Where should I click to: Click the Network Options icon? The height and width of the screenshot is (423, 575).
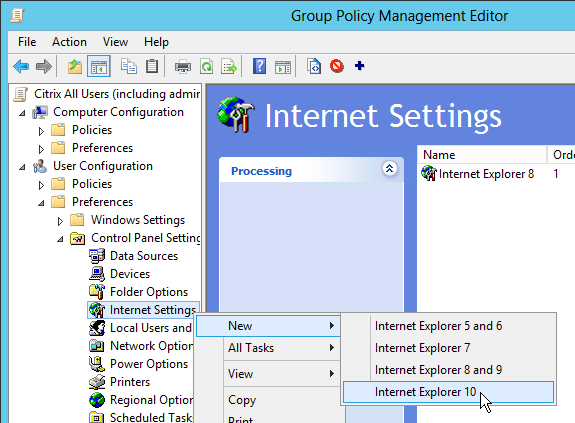[x=97, y=346]
